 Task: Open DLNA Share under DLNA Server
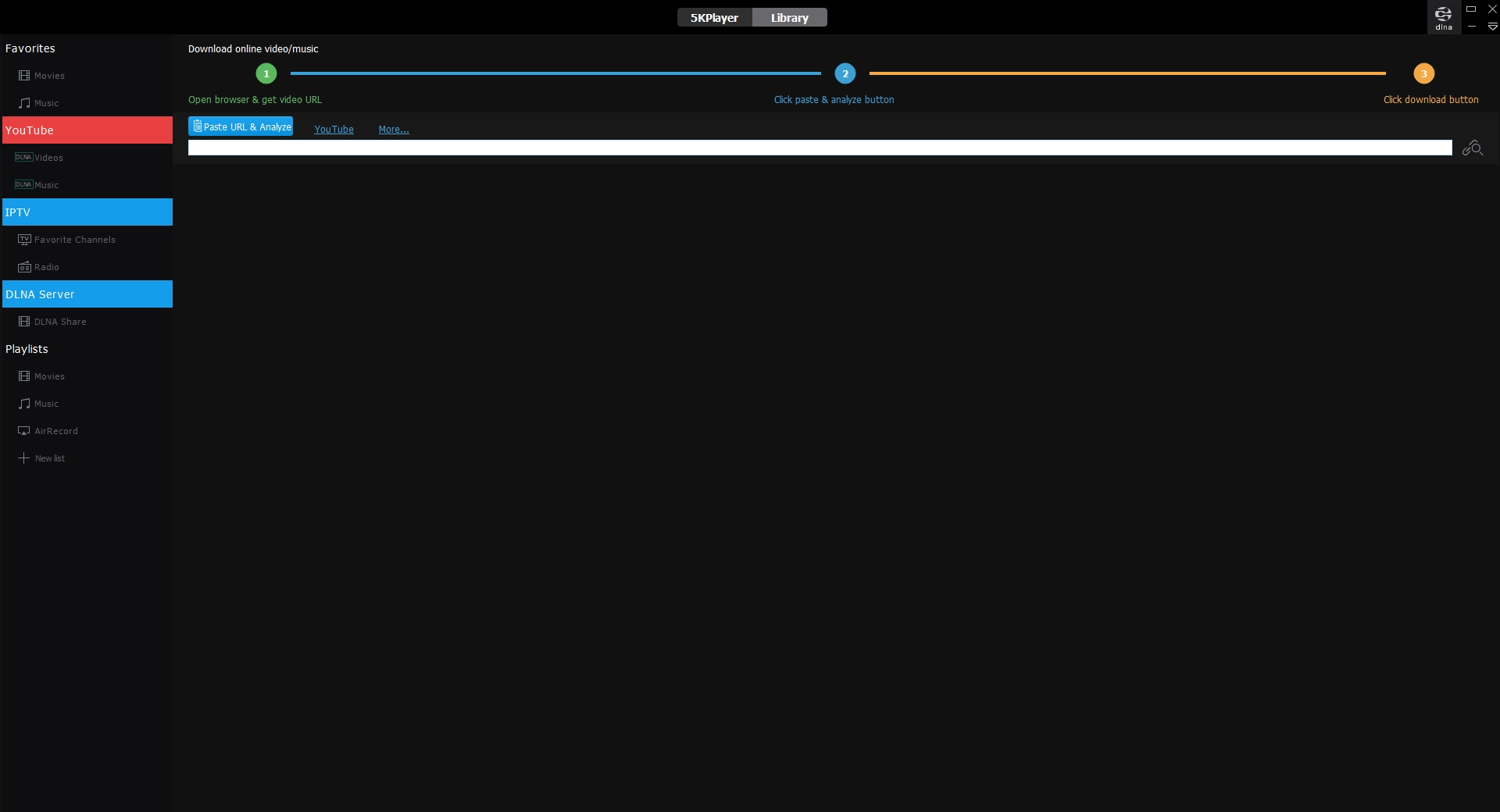pyautogui.click(x=59, y=321)
